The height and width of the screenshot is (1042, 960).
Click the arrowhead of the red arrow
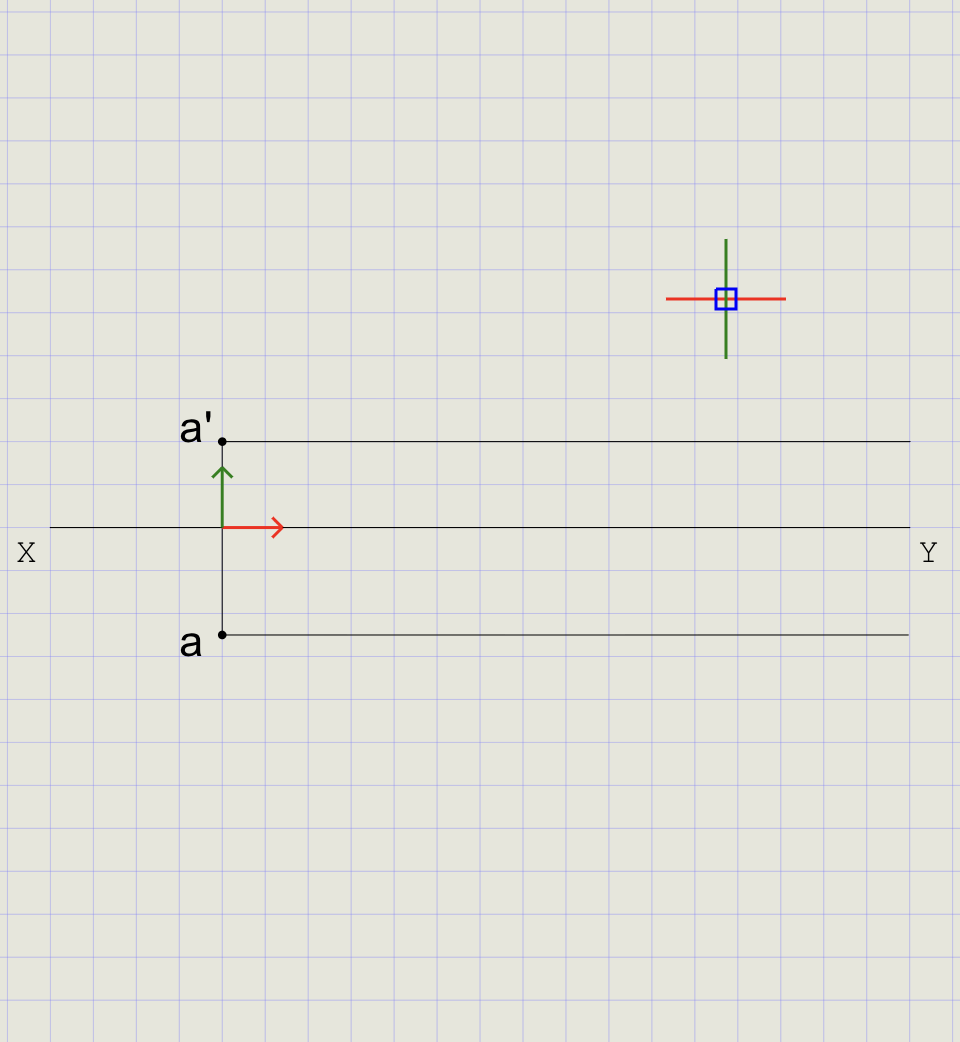pyautogui.click(x=278, y=527)
